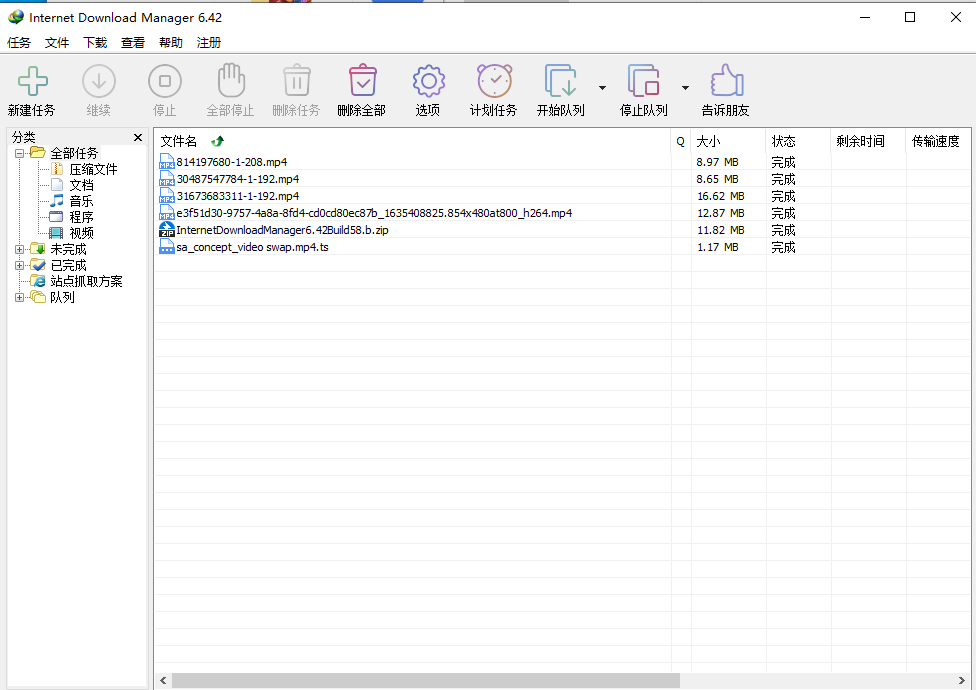
Task: Open the 帮助 menu
Action: 171,42
